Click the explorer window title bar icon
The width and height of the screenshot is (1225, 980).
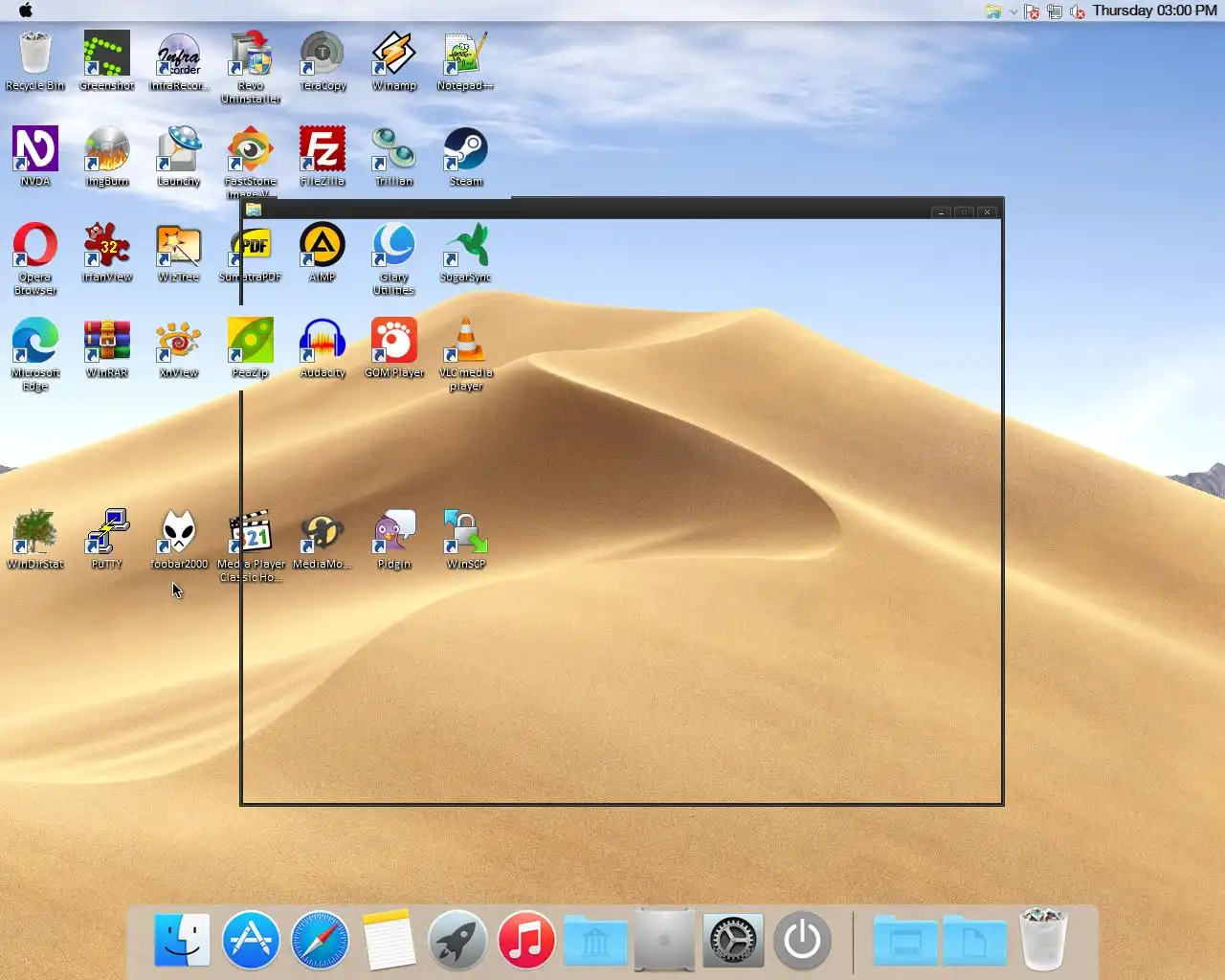pos(254,210)
